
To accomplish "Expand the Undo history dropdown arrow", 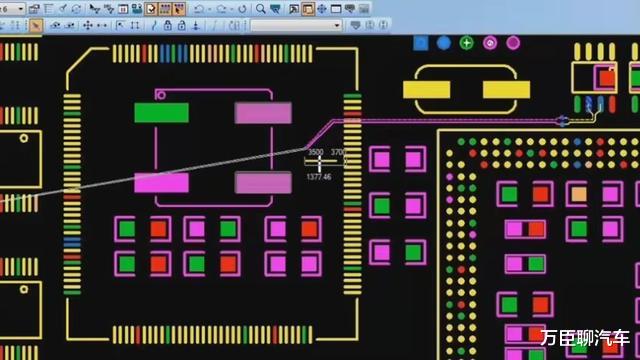I will [x=209, y=9].
